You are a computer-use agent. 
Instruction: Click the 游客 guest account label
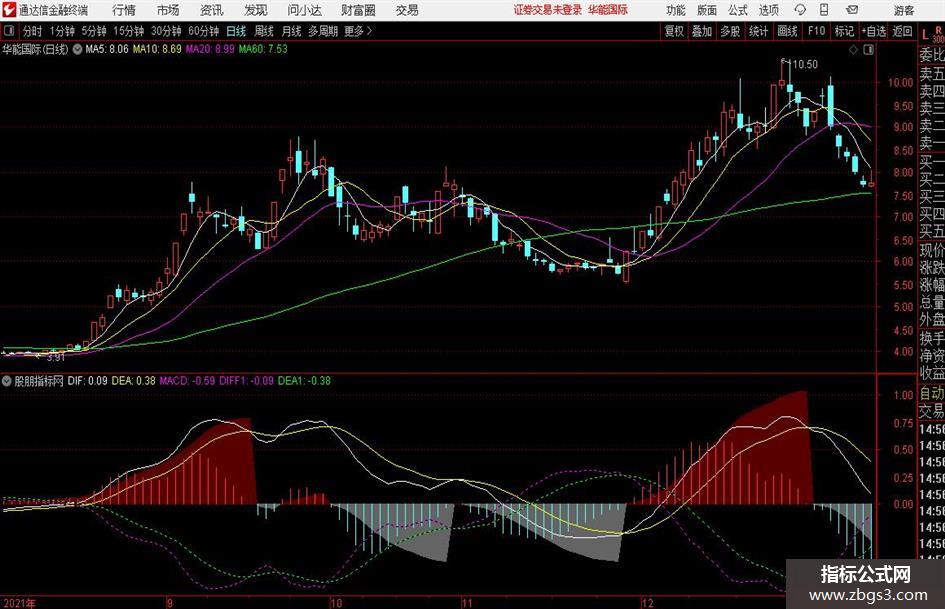pyautogui.click(x=903, y=10)
